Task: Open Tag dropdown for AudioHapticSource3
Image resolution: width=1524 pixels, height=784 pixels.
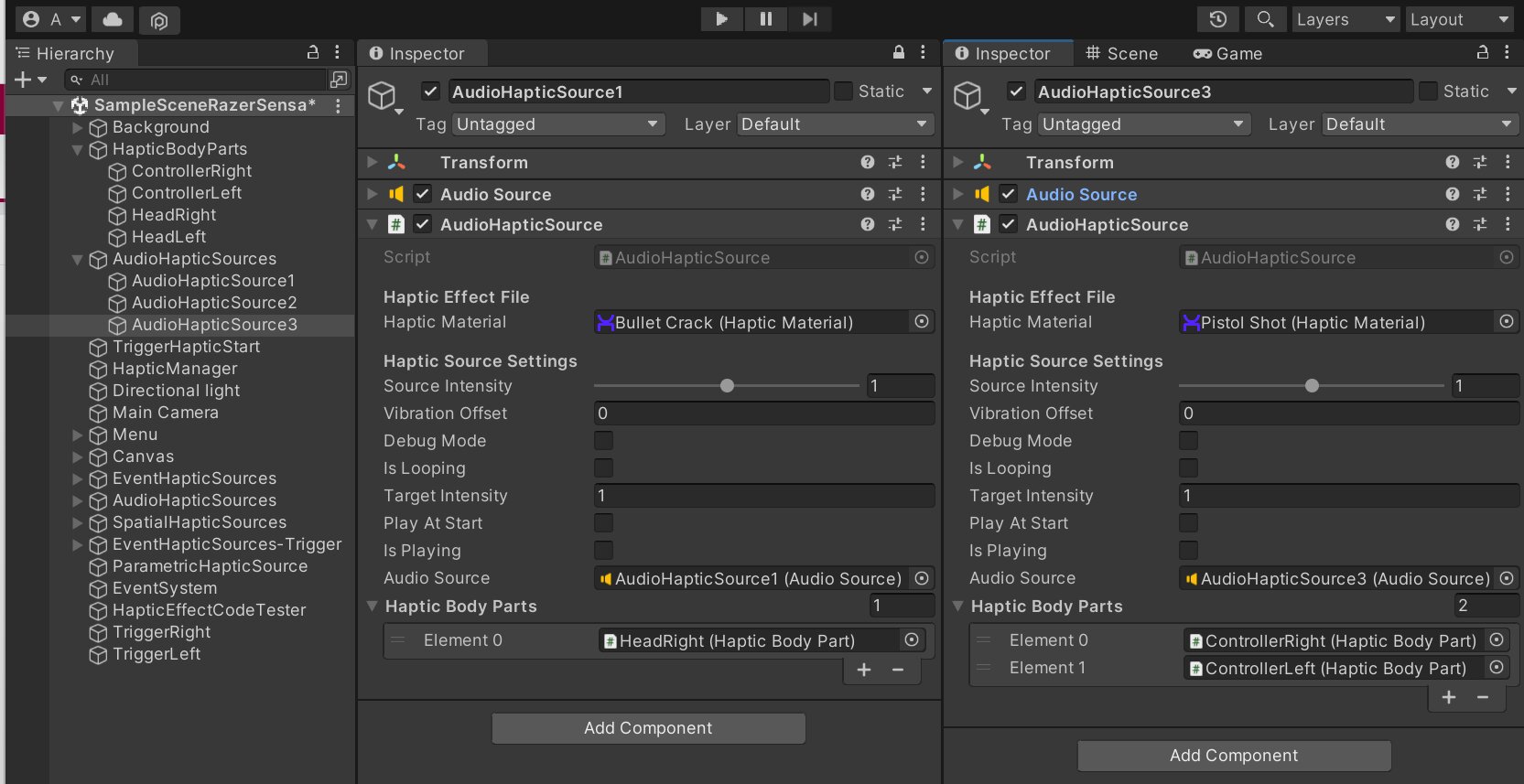Action: [1143, 124]
